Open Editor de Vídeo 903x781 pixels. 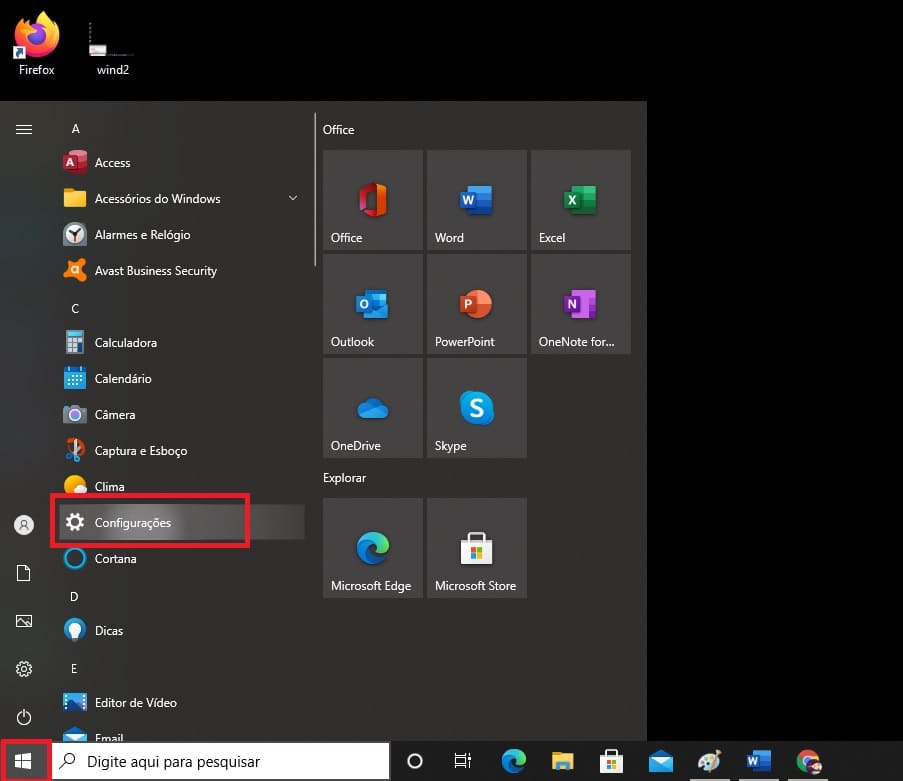coord(180,703)
